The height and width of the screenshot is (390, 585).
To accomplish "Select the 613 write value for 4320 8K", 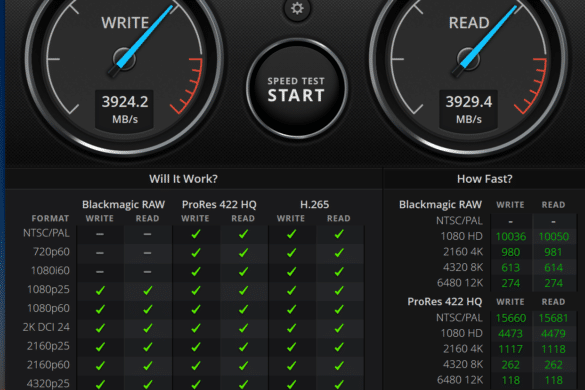I will [x=510, y=268].
